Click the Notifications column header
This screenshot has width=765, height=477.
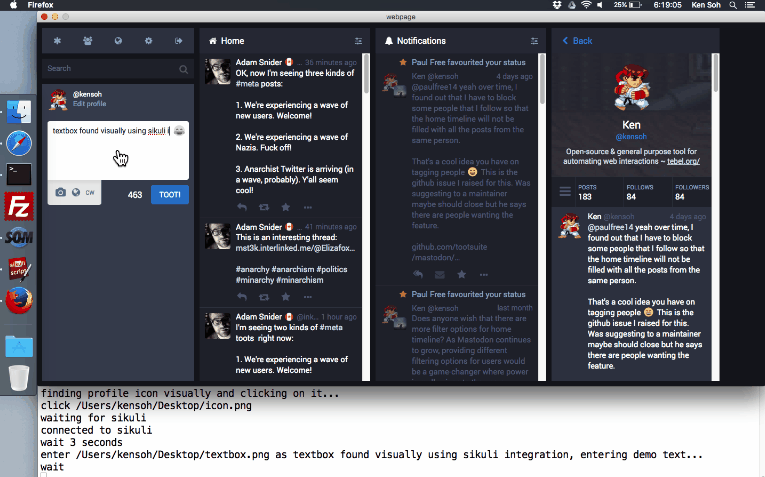point(461,41)
